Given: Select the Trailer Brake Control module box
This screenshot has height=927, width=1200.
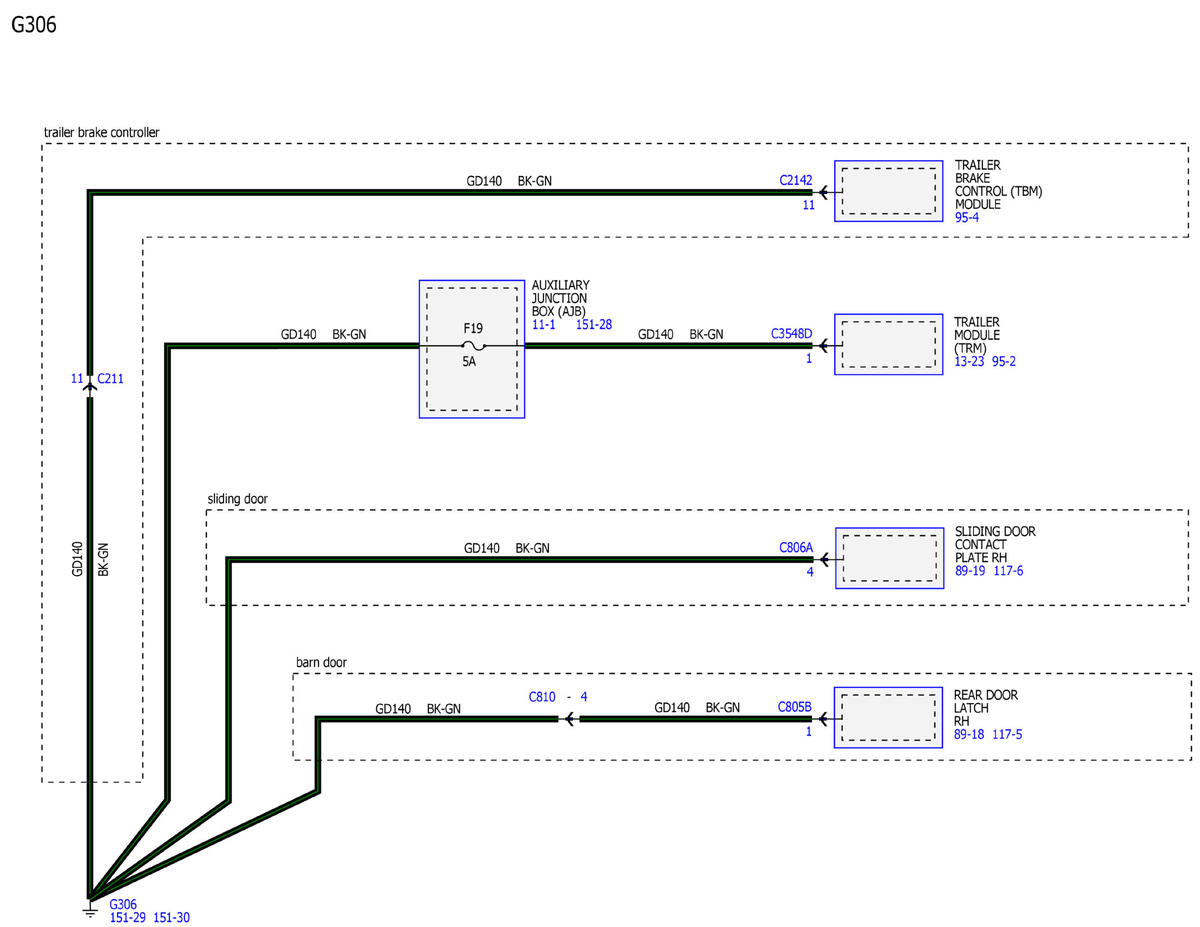Looking at the screenshot, I should 889,191.
